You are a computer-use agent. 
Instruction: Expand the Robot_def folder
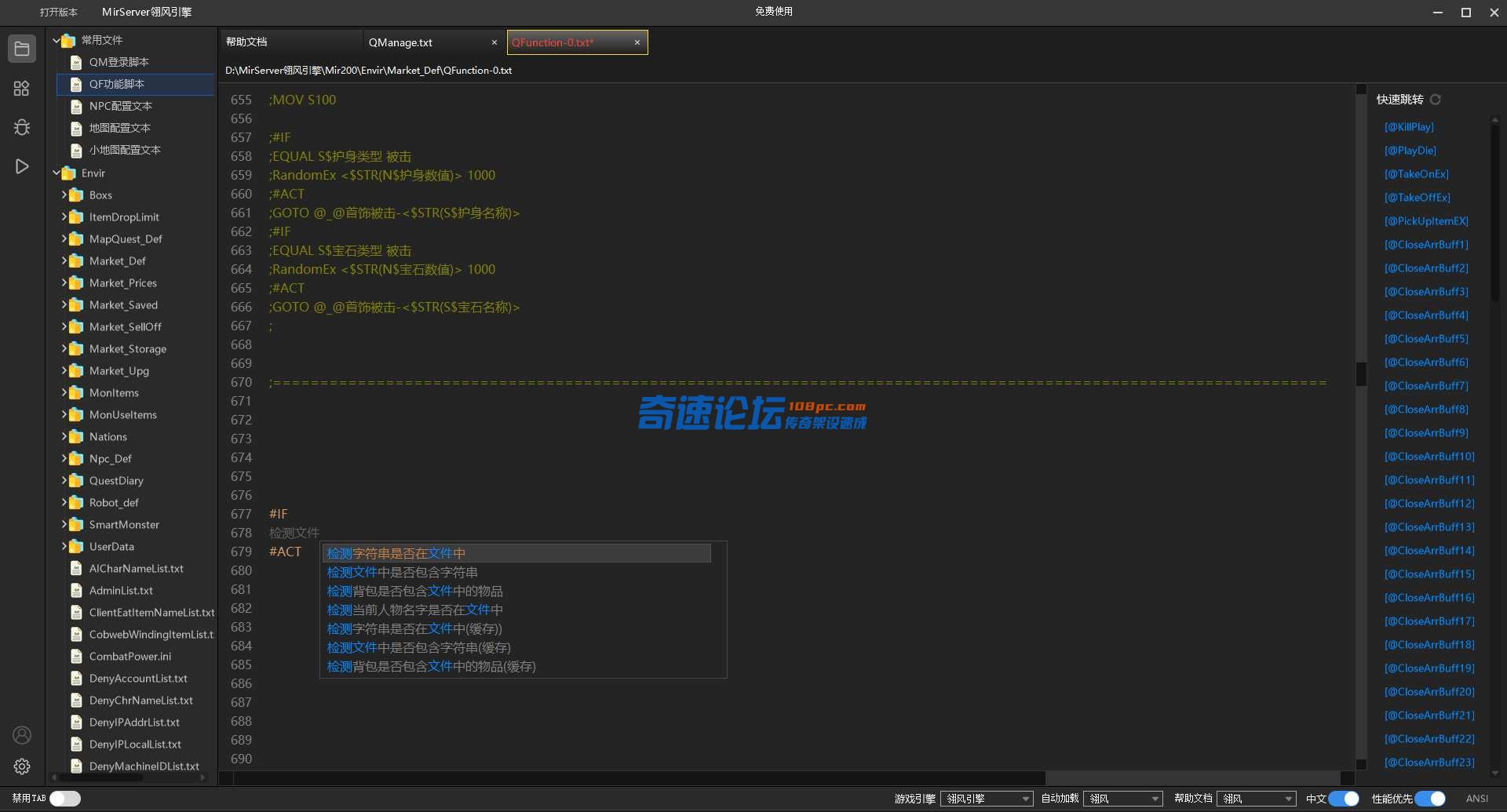click(x=64, y=502)
